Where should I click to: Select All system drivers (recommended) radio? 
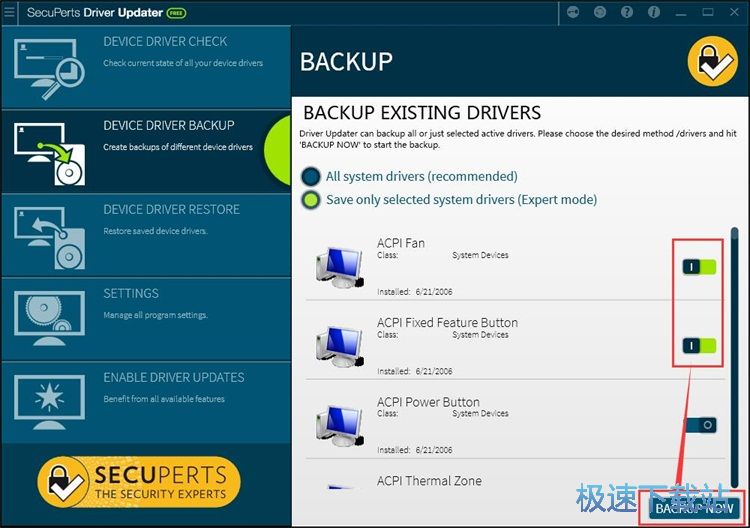pos(310,176)
